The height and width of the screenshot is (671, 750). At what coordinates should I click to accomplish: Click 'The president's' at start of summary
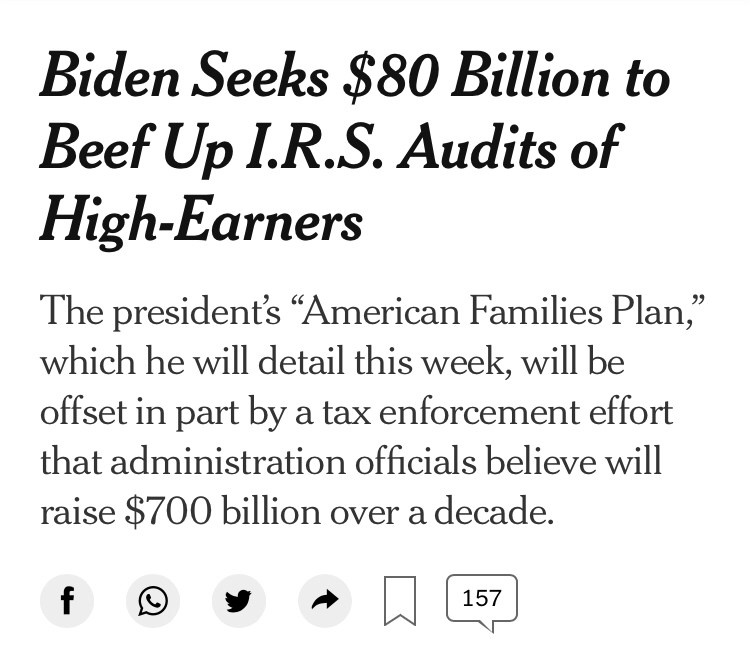coord(160,313)
